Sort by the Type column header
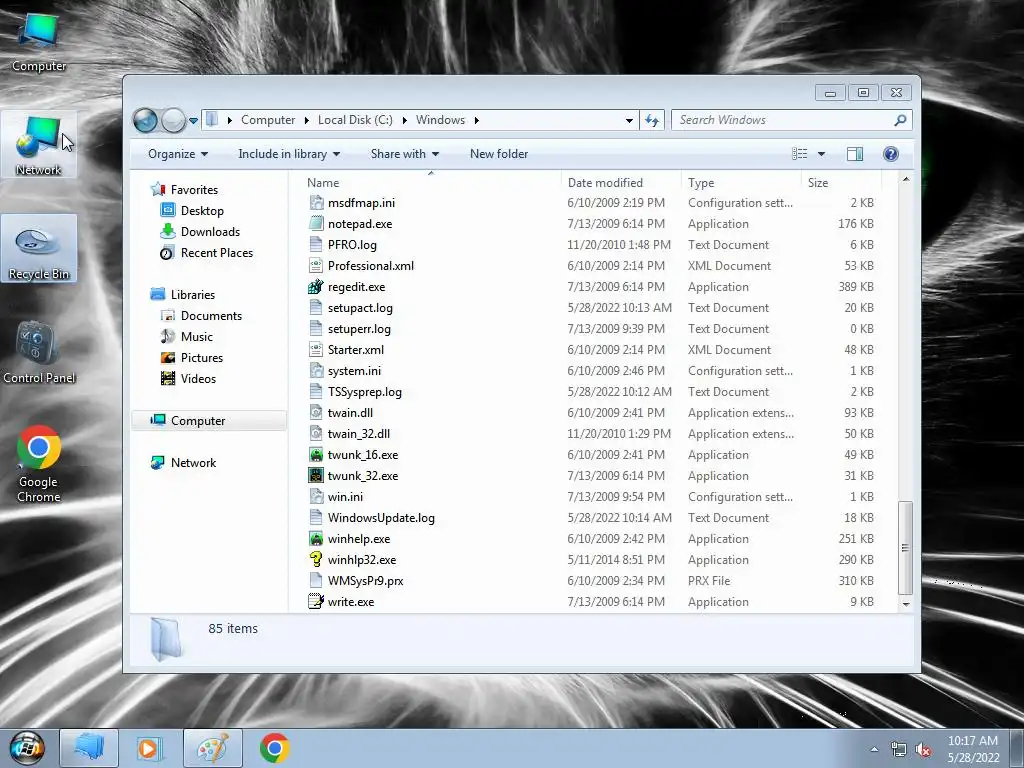 click(741, 183)
